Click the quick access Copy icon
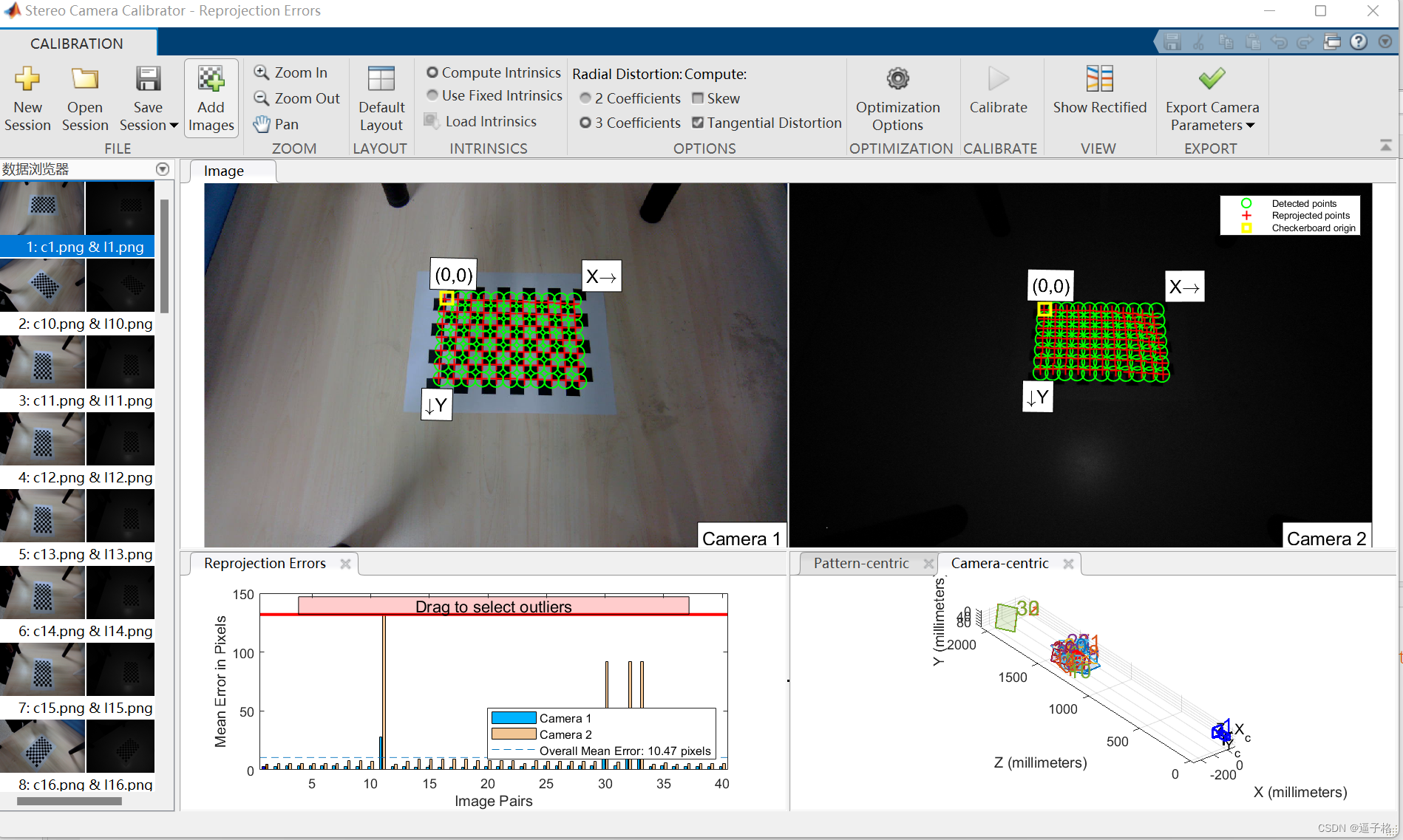This screenshot has height=840, width=1403. pyautogui.click(x=1226, y=42)
